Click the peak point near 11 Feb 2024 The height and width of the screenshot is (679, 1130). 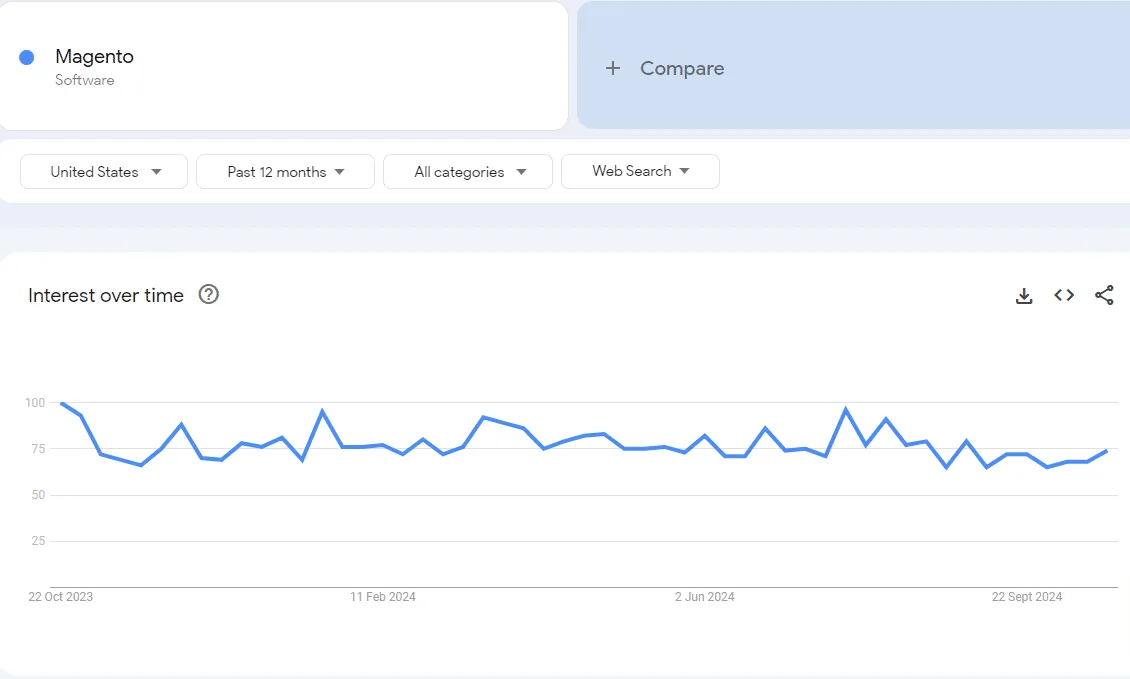coord(323,410)
